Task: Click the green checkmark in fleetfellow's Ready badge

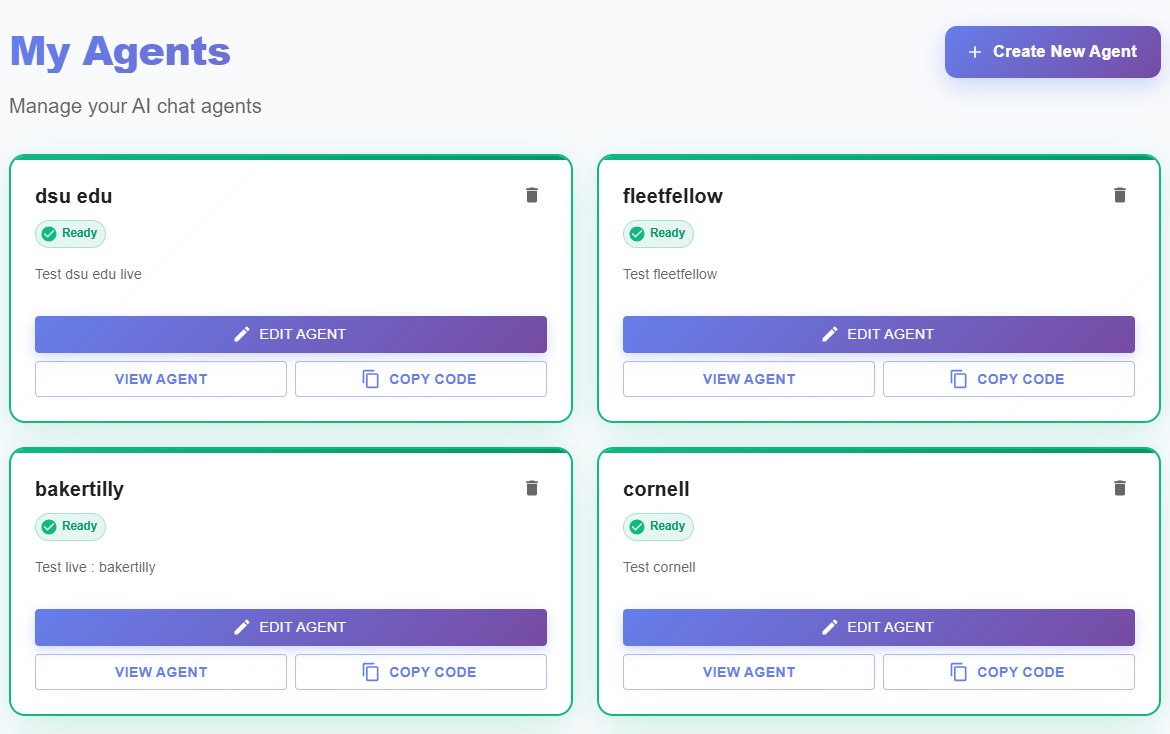Action: [x=637, y=233]
